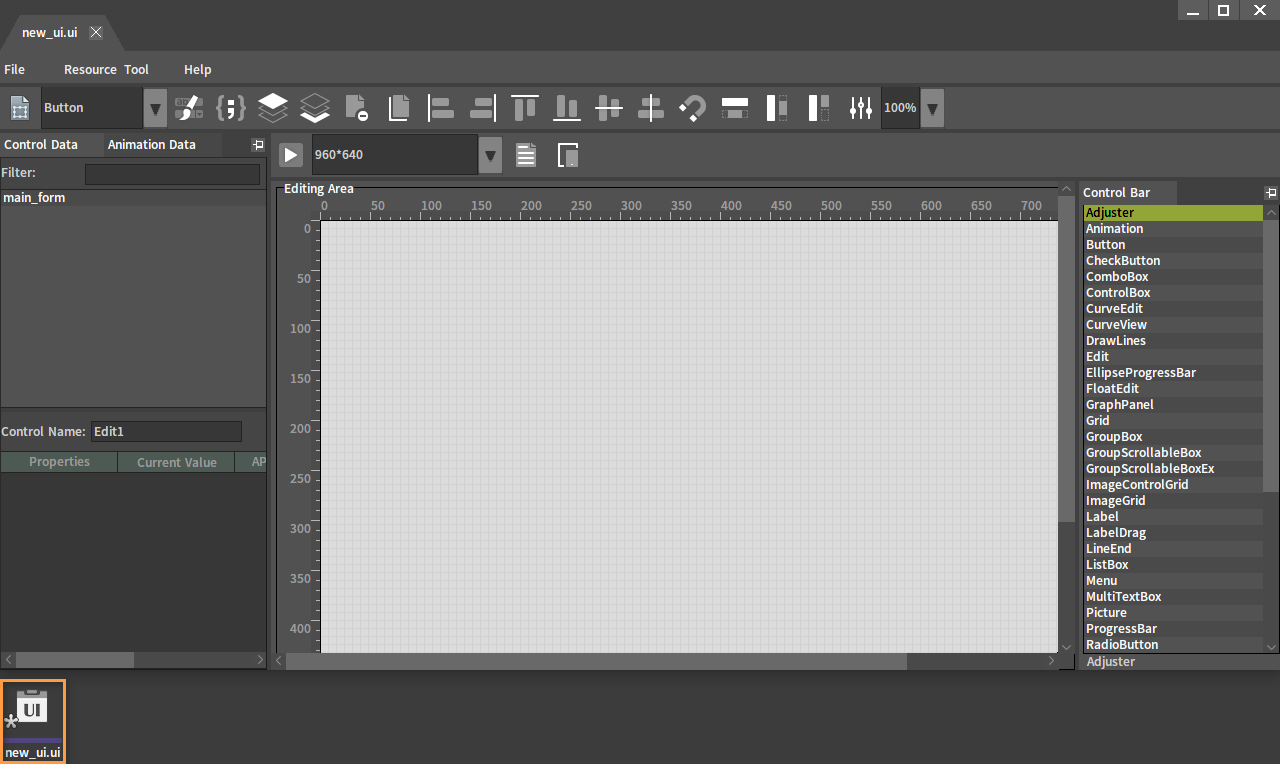
Task: Click the 100% zoom value field
Action: click(900, 108)
